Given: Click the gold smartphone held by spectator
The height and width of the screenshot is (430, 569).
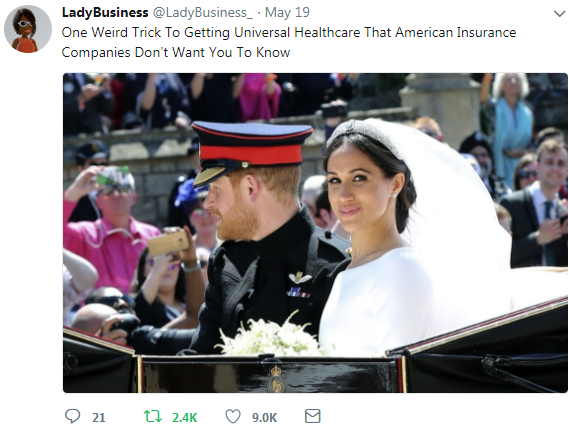Looking at the screenshot, I should pyautogui.click(x=168, y=242).
